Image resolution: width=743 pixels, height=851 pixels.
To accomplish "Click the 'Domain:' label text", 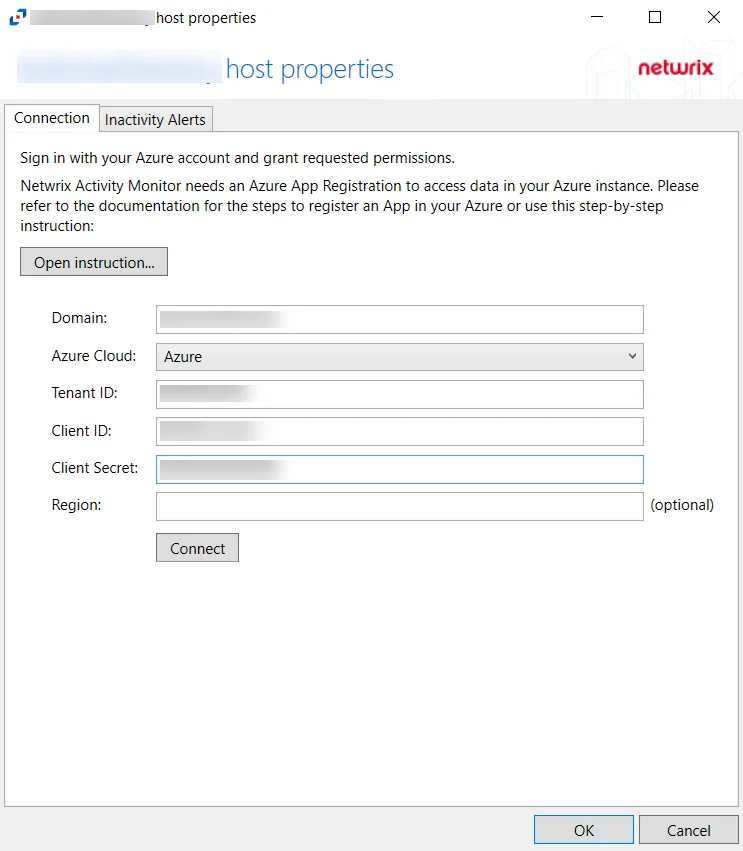I will 79,317.
